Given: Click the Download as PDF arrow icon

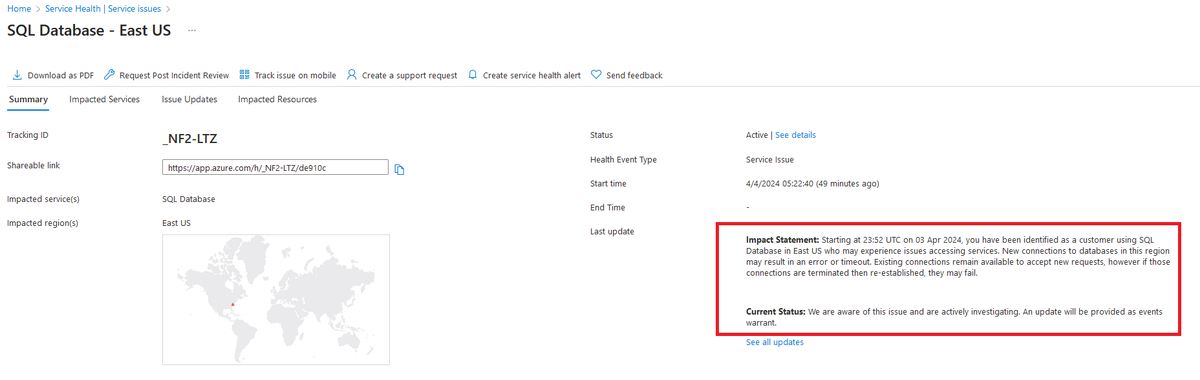Looking at the screenshot, I should pyautogui.click(x=17, y=75).
